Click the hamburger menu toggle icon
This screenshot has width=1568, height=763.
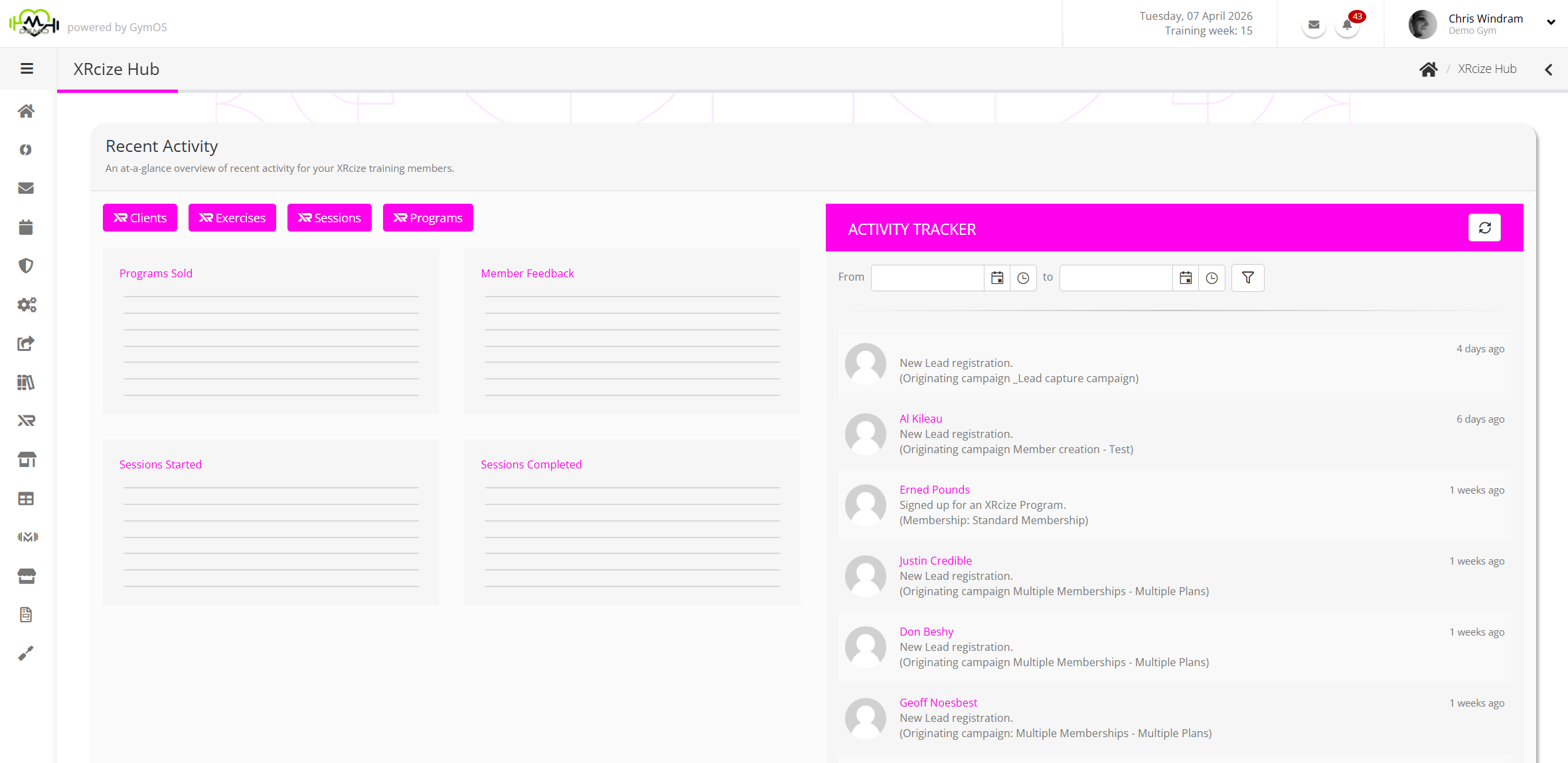[27, 69]
